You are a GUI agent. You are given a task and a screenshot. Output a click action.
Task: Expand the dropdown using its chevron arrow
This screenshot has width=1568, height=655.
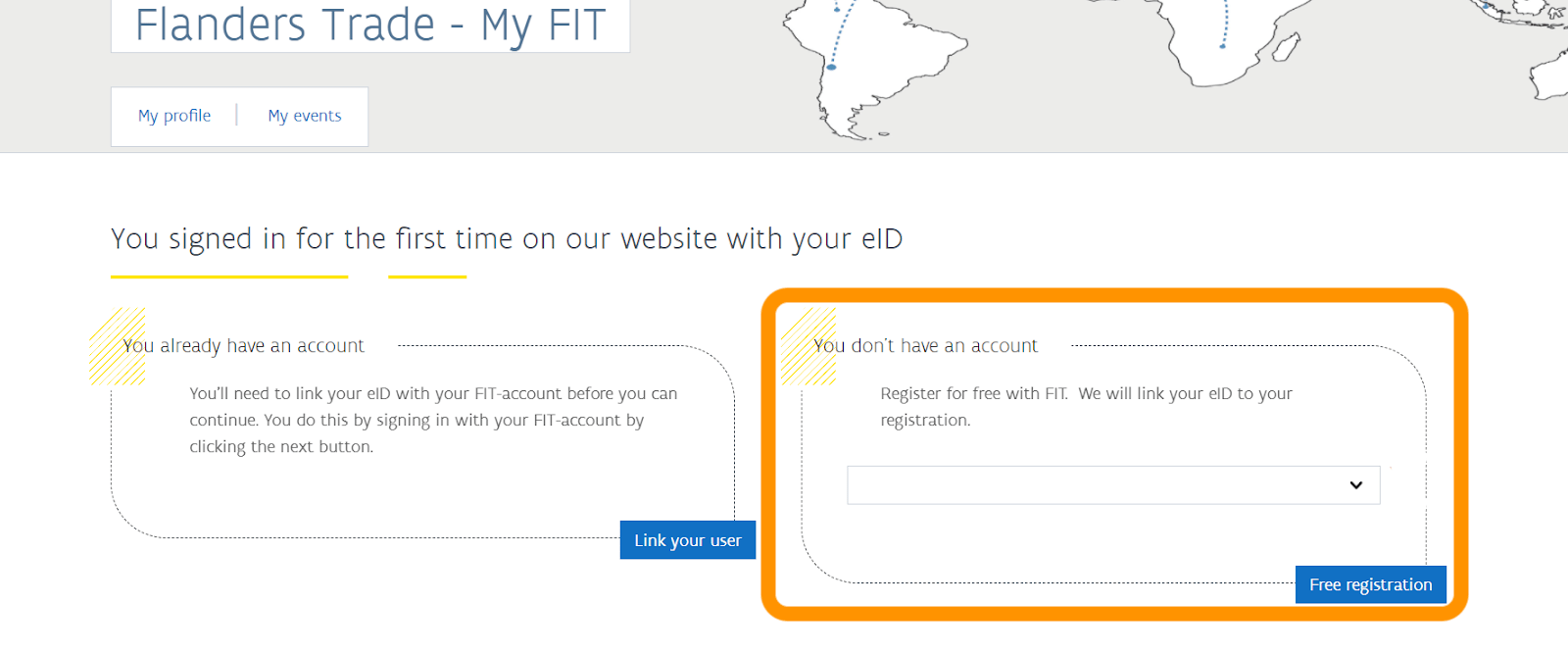click(1356, 485)
